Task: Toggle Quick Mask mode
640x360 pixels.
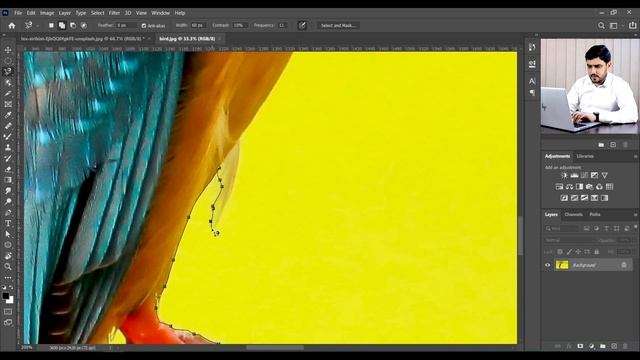Action: point(8,311)
